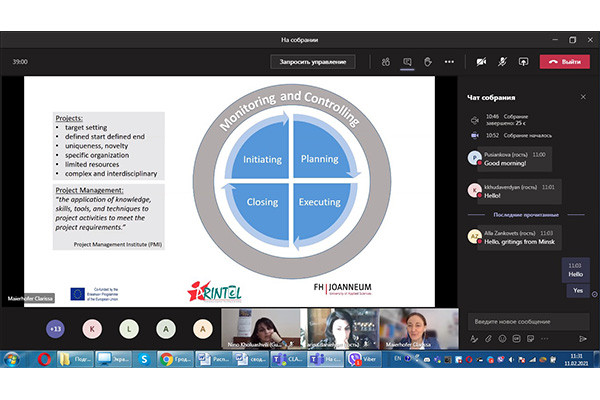Image resolution: width=600 pixels, height=400 pixels.
Task: Raise hand in the meeting
Action: (x=428, y=62)
